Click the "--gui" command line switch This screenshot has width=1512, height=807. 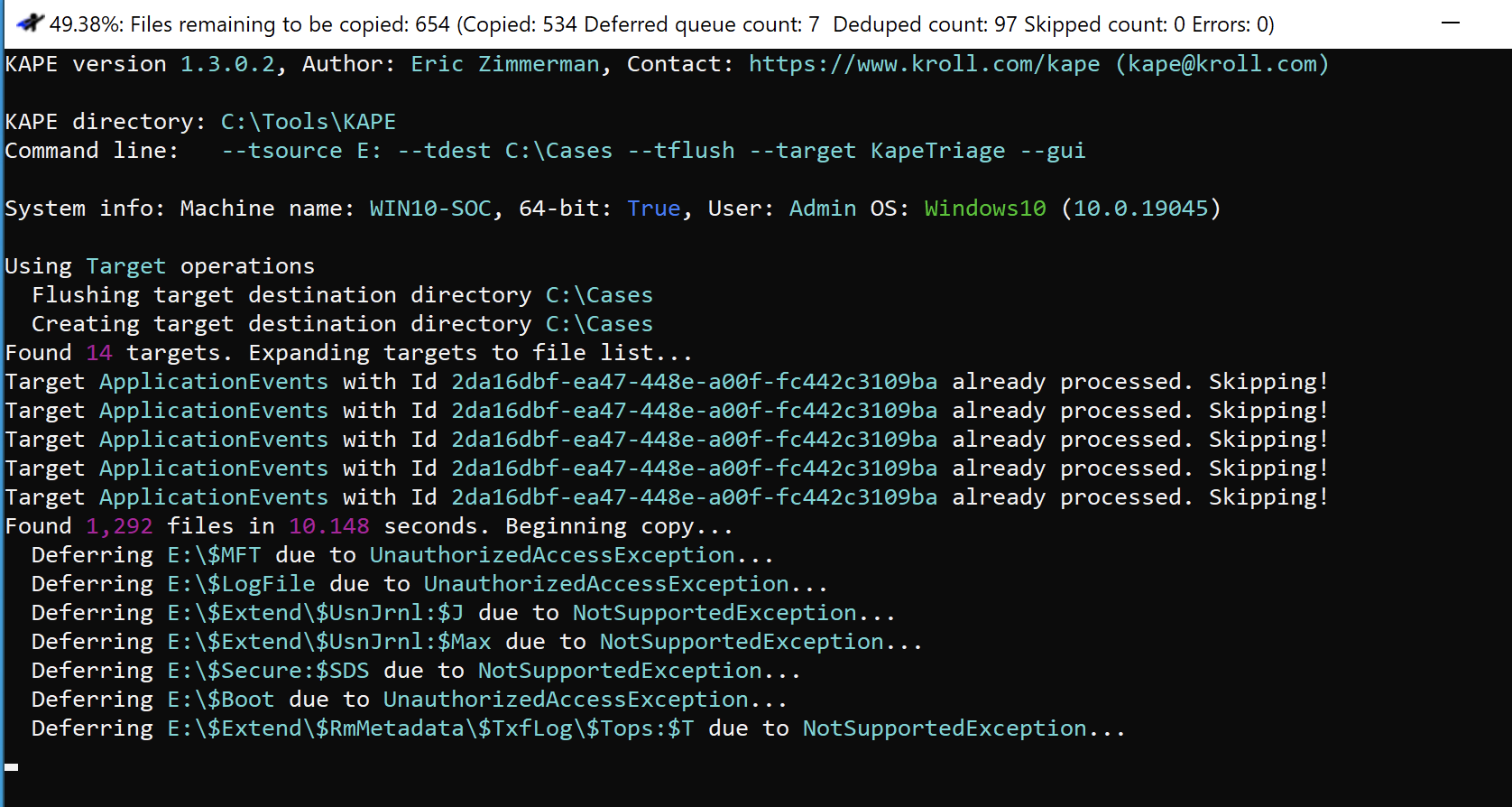coord(1053,151)
